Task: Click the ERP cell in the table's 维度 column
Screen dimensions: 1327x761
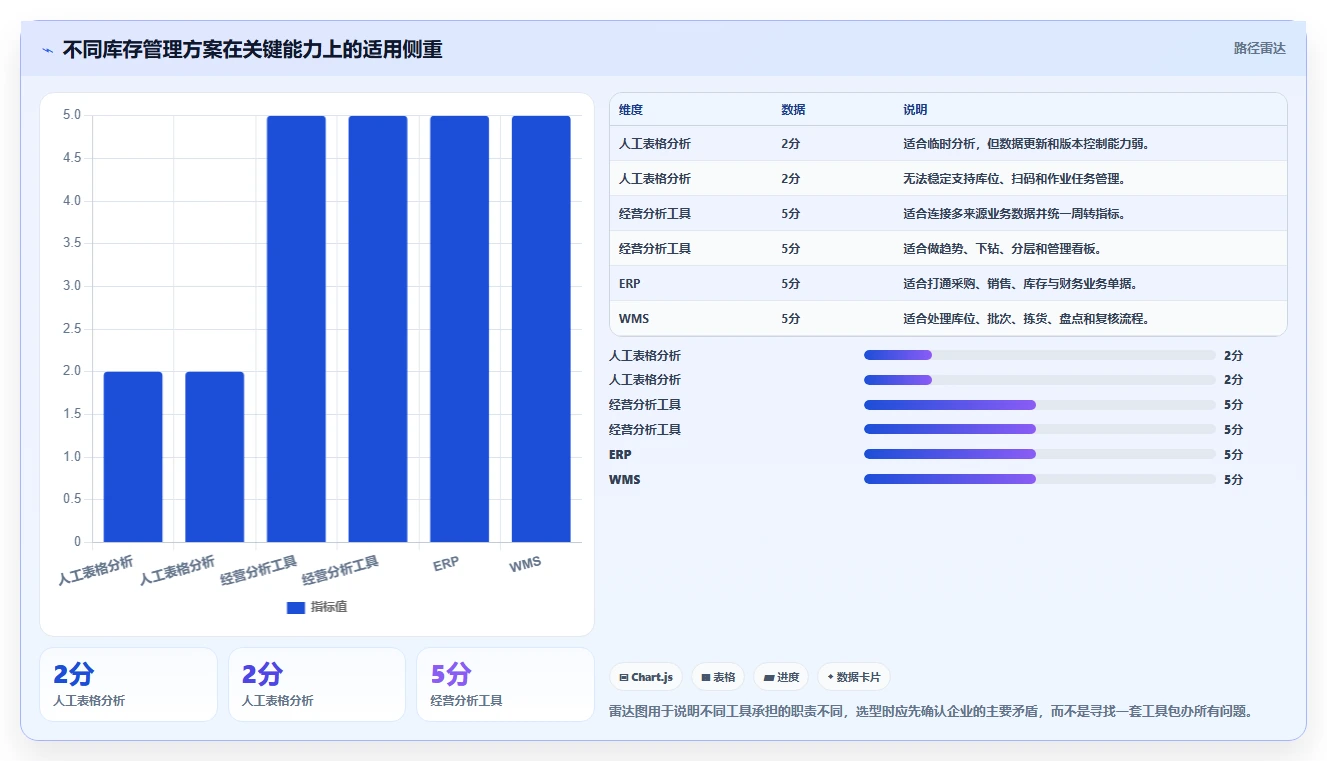Action: tap(630, 284)
